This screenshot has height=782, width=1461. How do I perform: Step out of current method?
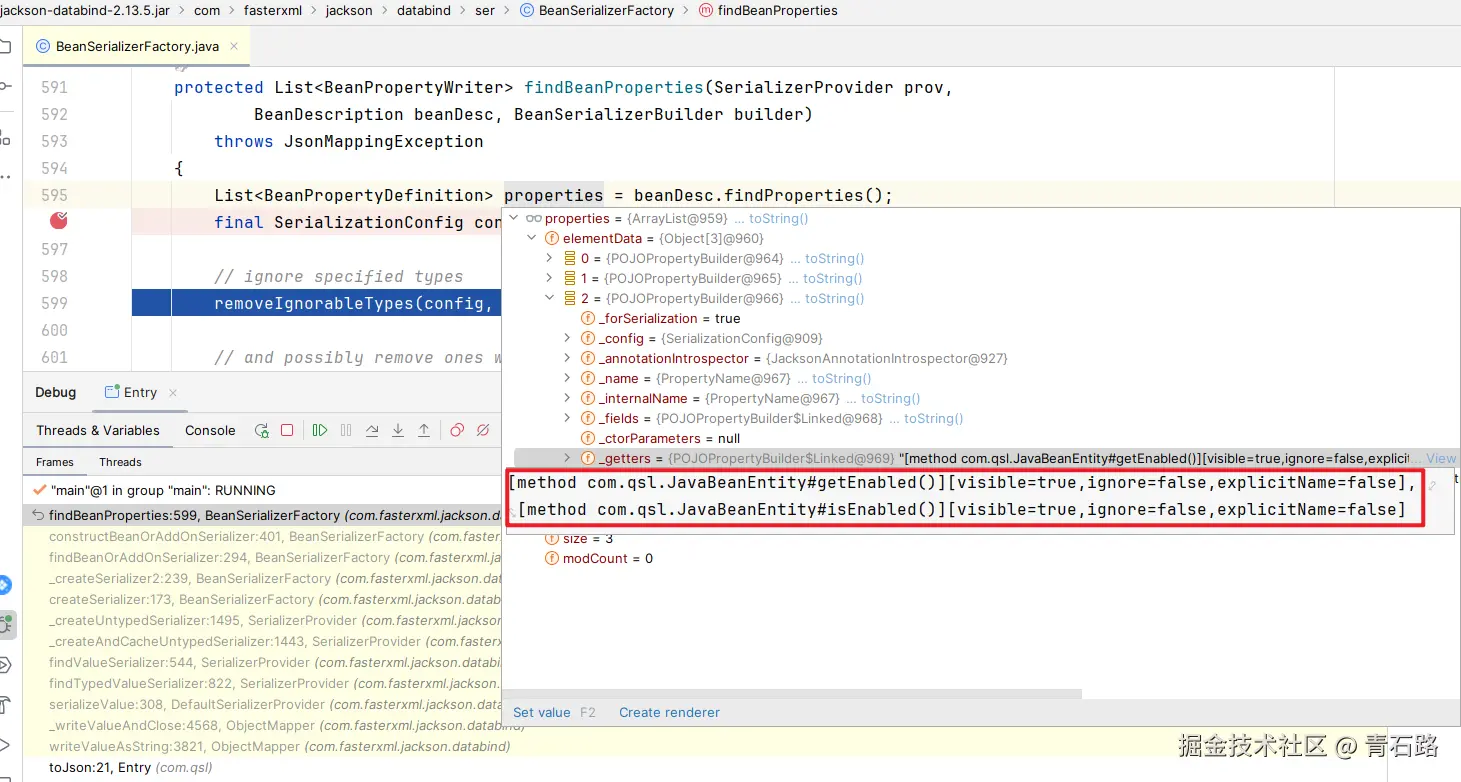point(424,430)
